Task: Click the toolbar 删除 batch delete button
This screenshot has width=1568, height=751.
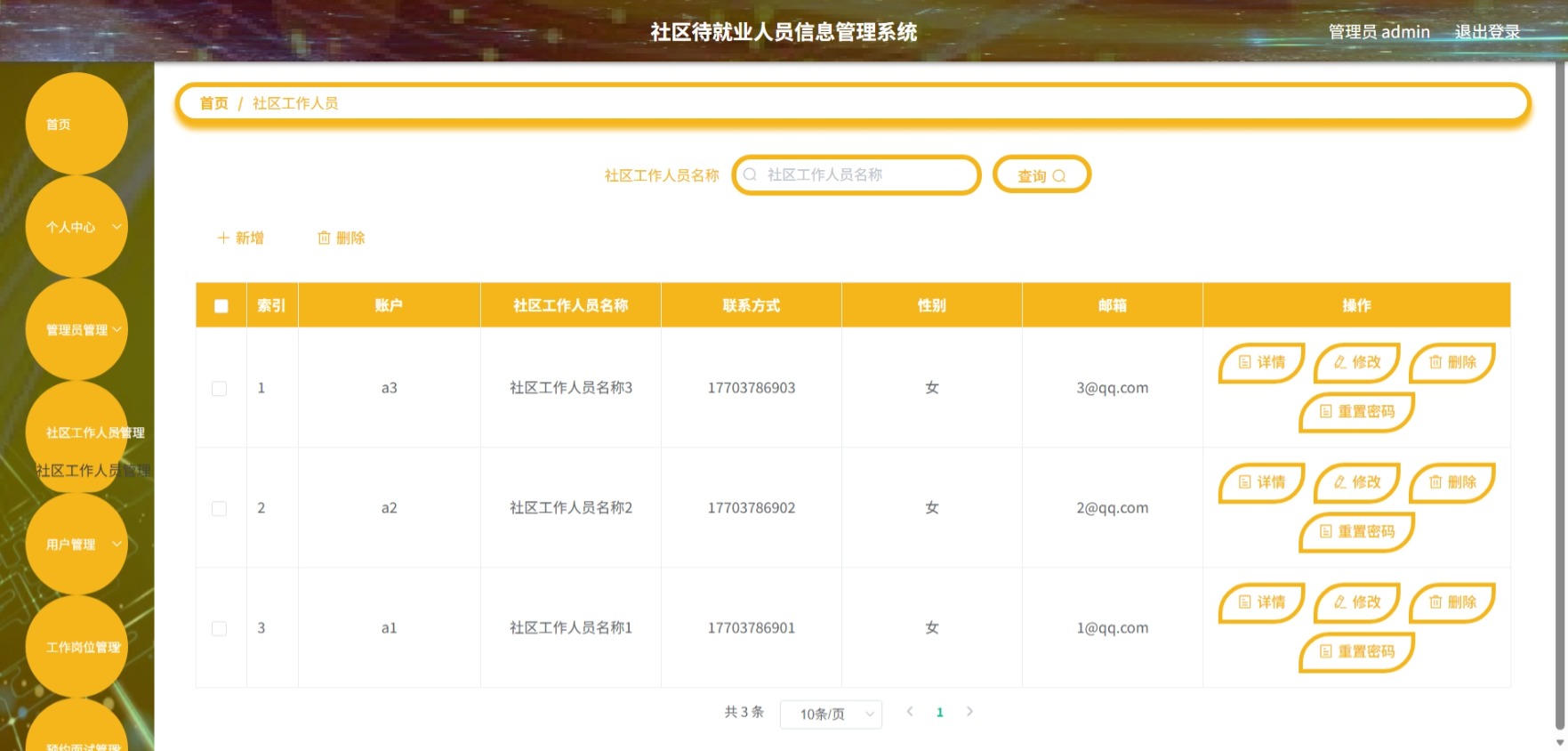Action: click(x=342, y=238)
